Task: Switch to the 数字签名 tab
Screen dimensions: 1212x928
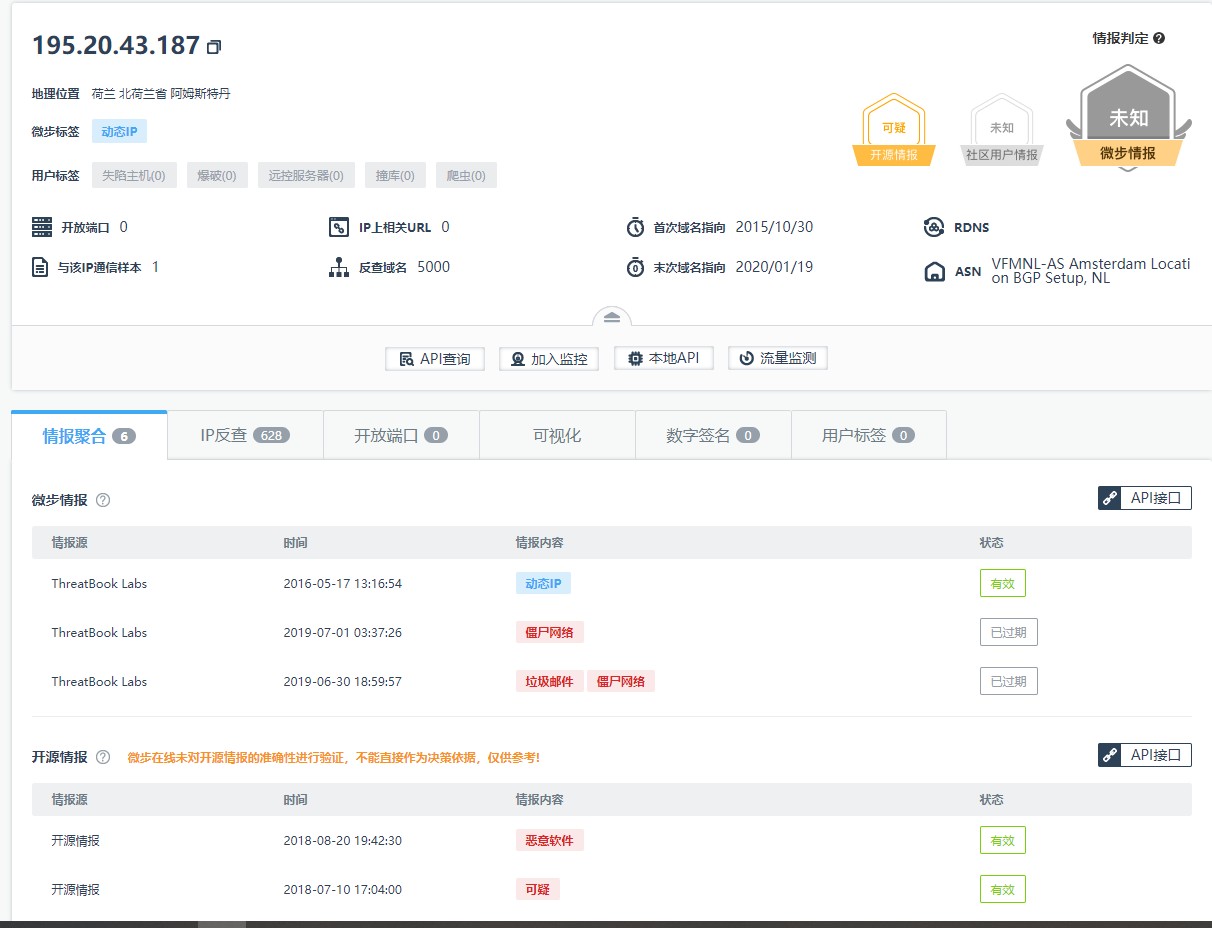Action: pyautogui.click(x=713, y=436)
